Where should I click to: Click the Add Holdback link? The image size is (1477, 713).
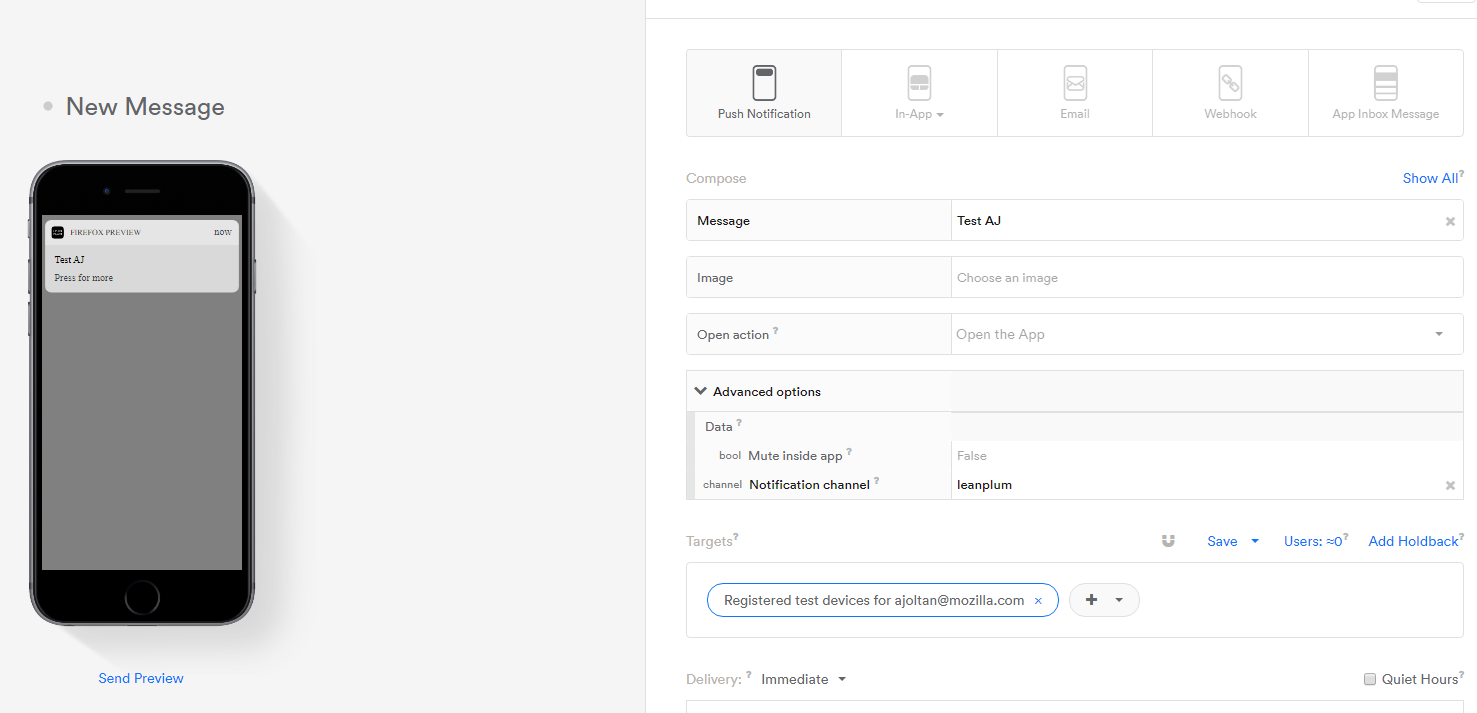point(1413,541)
